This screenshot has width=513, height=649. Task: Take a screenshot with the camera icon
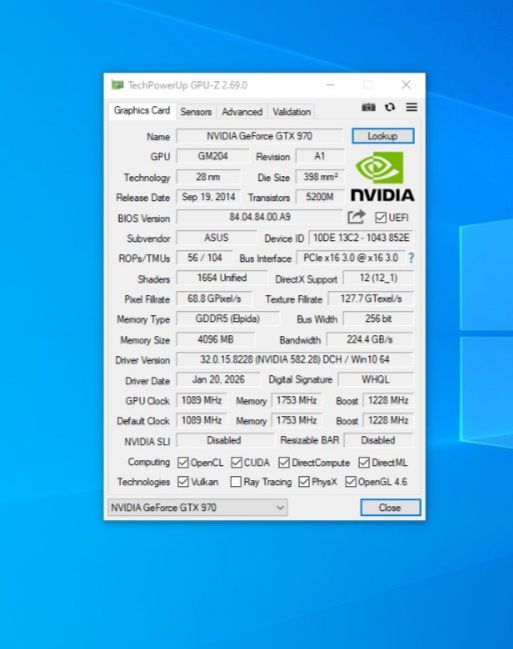click(x=368, y=108)
